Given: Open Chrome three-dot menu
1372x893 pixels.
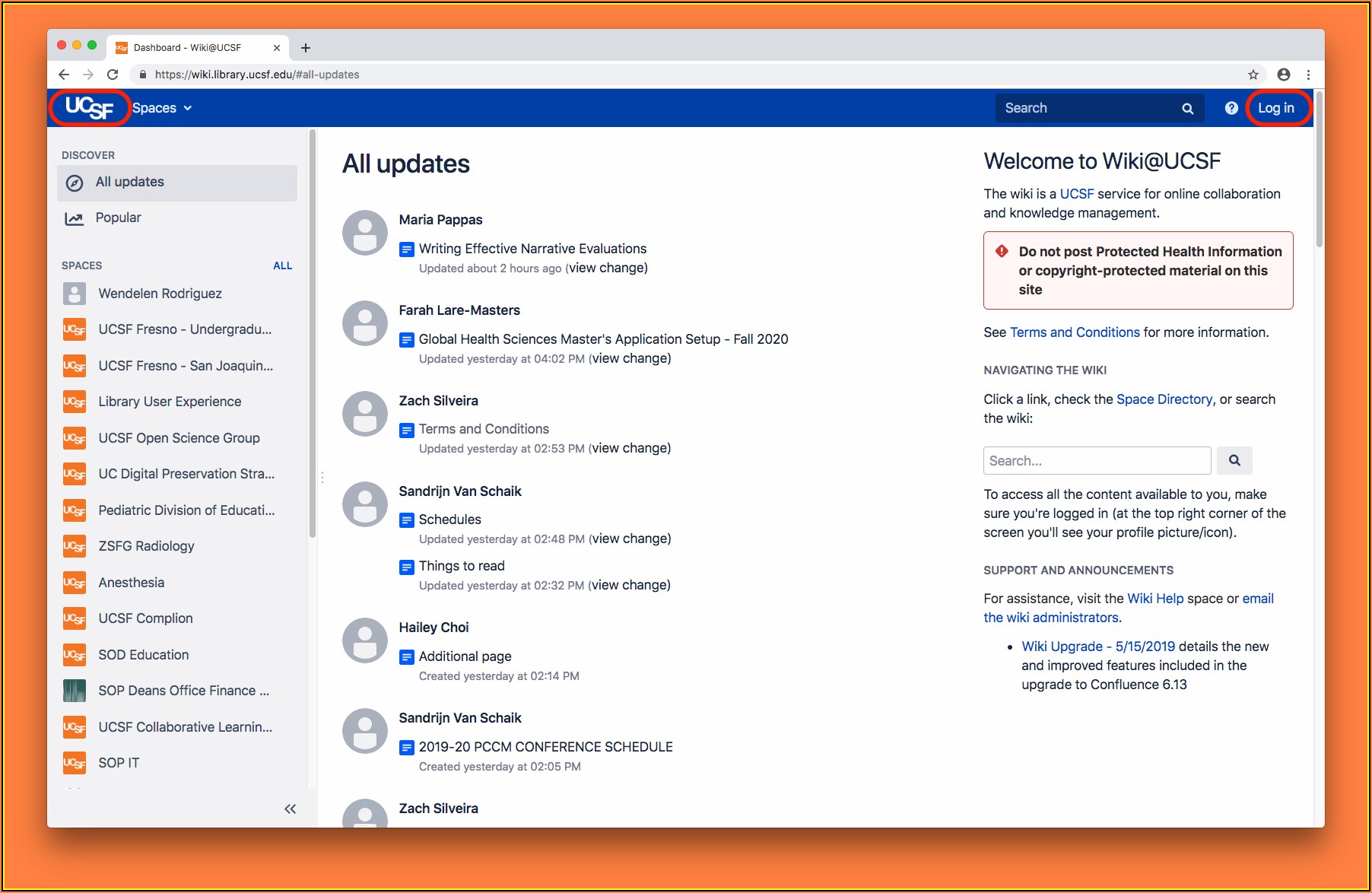Looking at the screenshot, I should [1308, 75].
